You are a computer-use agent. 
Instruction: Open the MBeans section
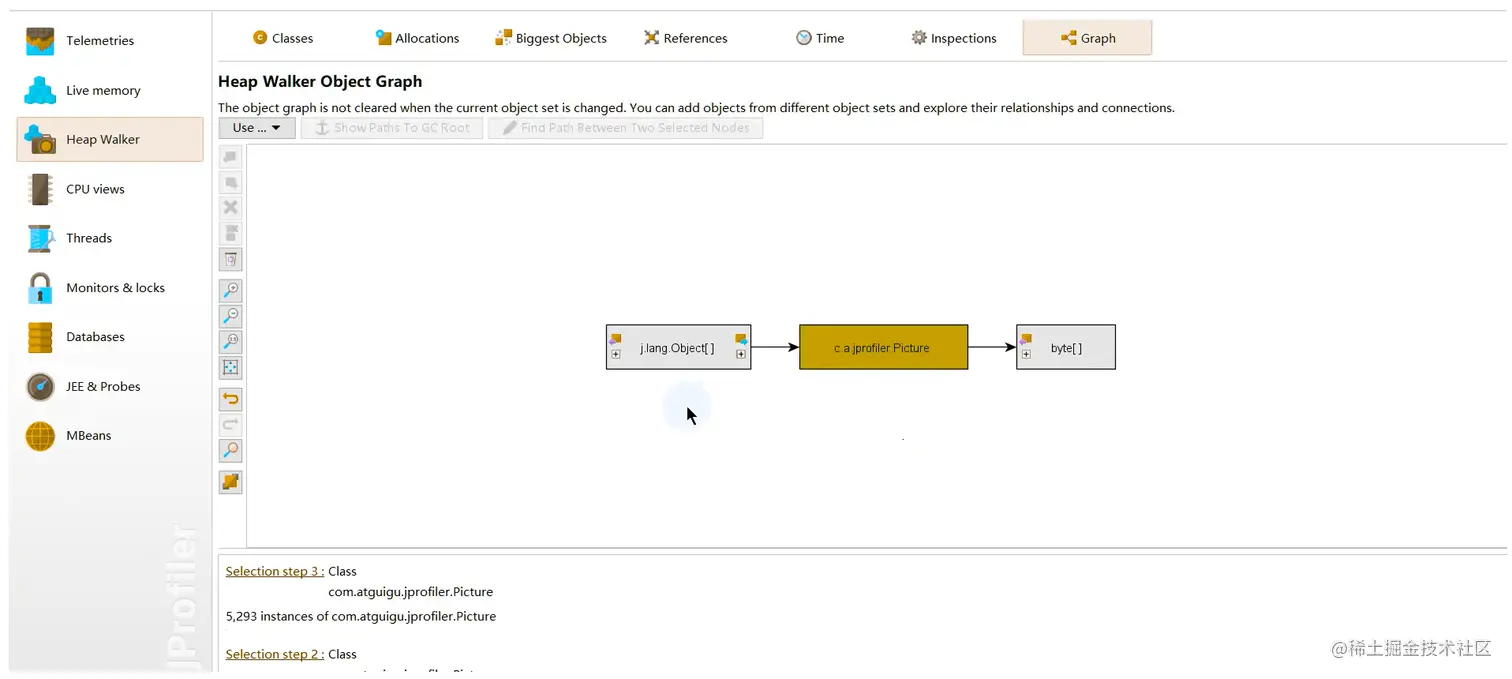click(110, 436)
